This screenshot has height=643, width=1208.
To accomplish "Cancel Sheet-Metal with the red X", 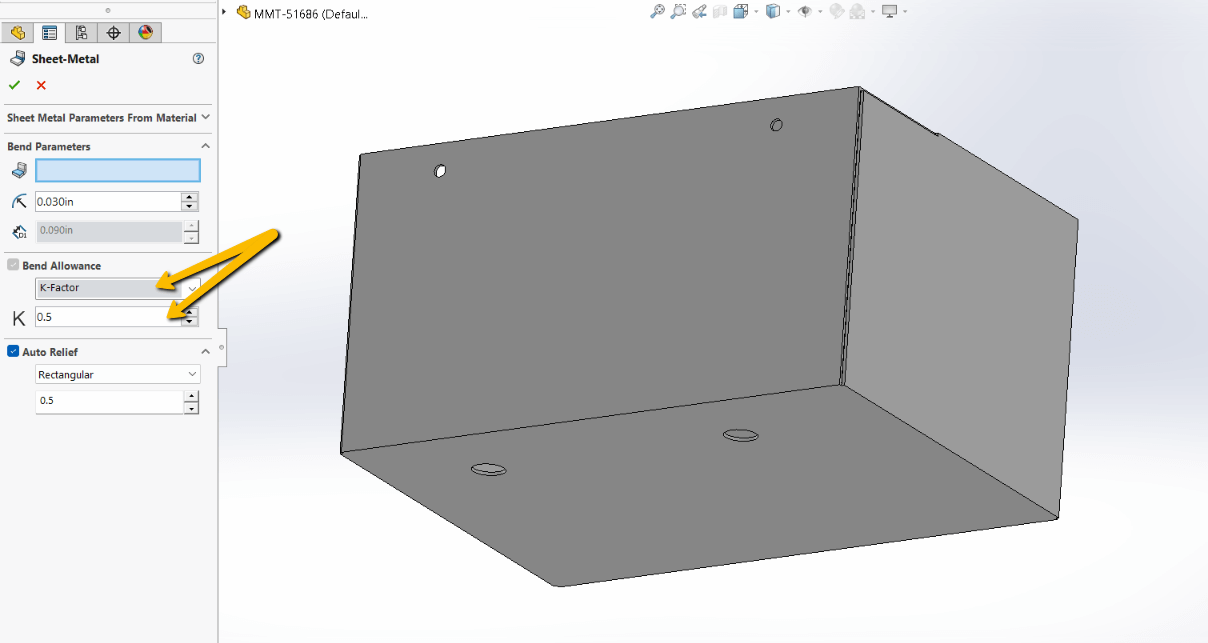I will tap(38, 85).
